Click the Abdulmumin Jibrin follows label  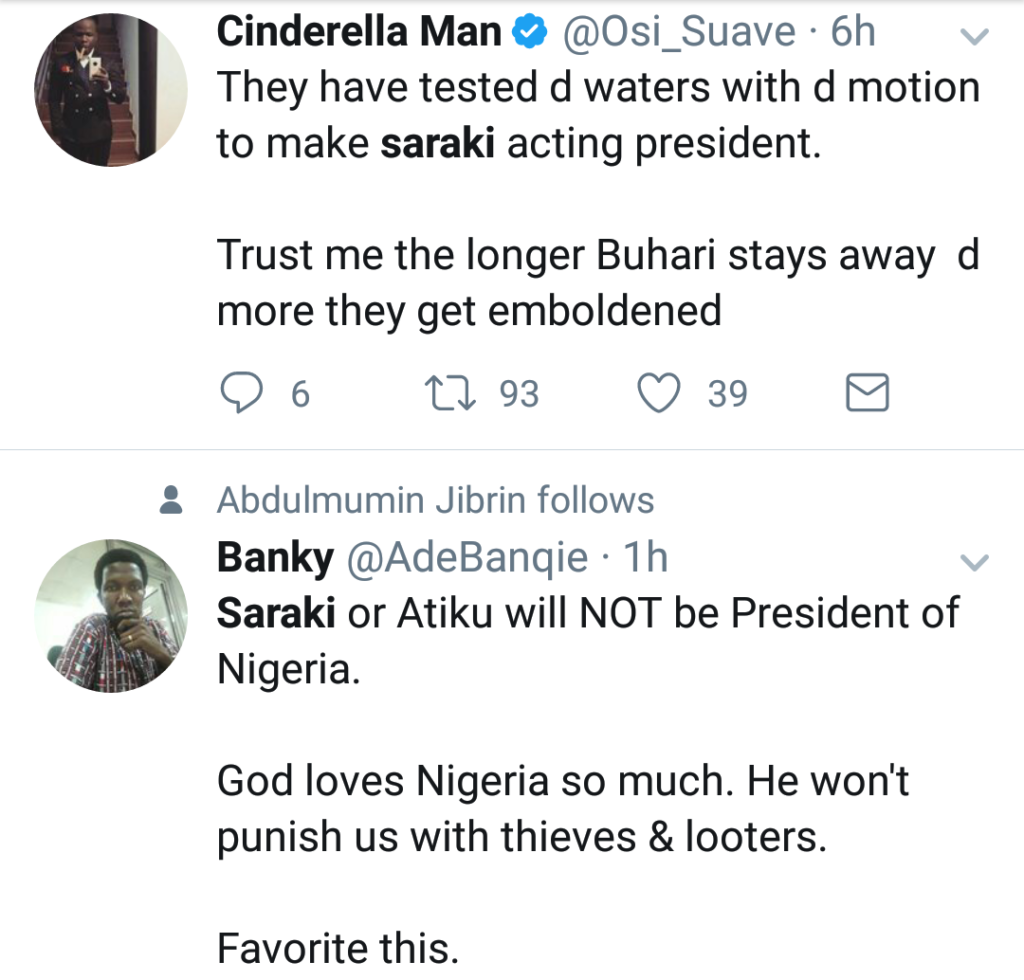(435, 500)
